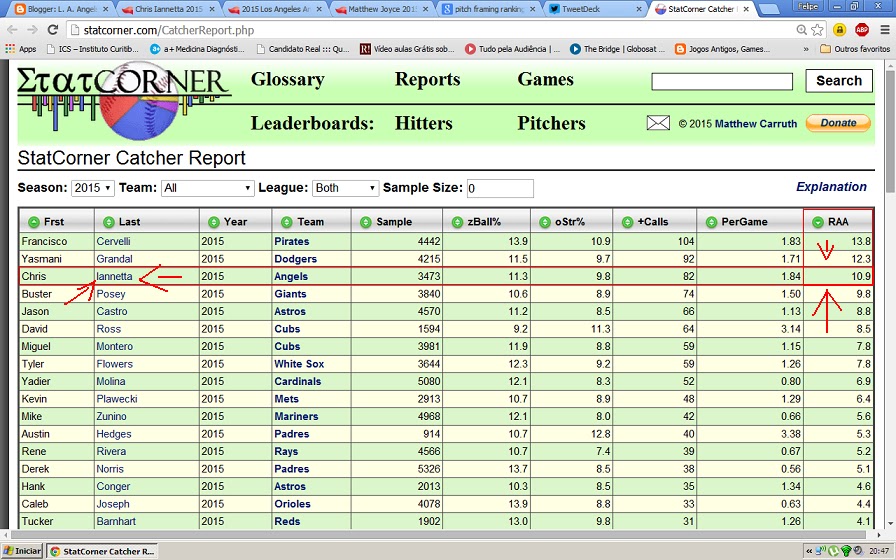Switch to the Blogger tab
The width and height of the screenshot is (896, 560).
pyautogui.click(x=61, y=9)
